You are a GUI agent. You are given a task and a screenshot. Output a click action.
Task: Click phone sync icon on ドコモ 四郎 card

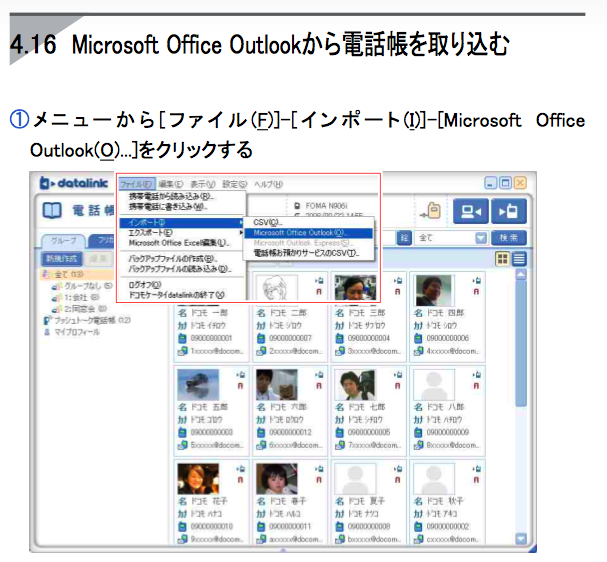pyautogui.click(x=477, y=281)
